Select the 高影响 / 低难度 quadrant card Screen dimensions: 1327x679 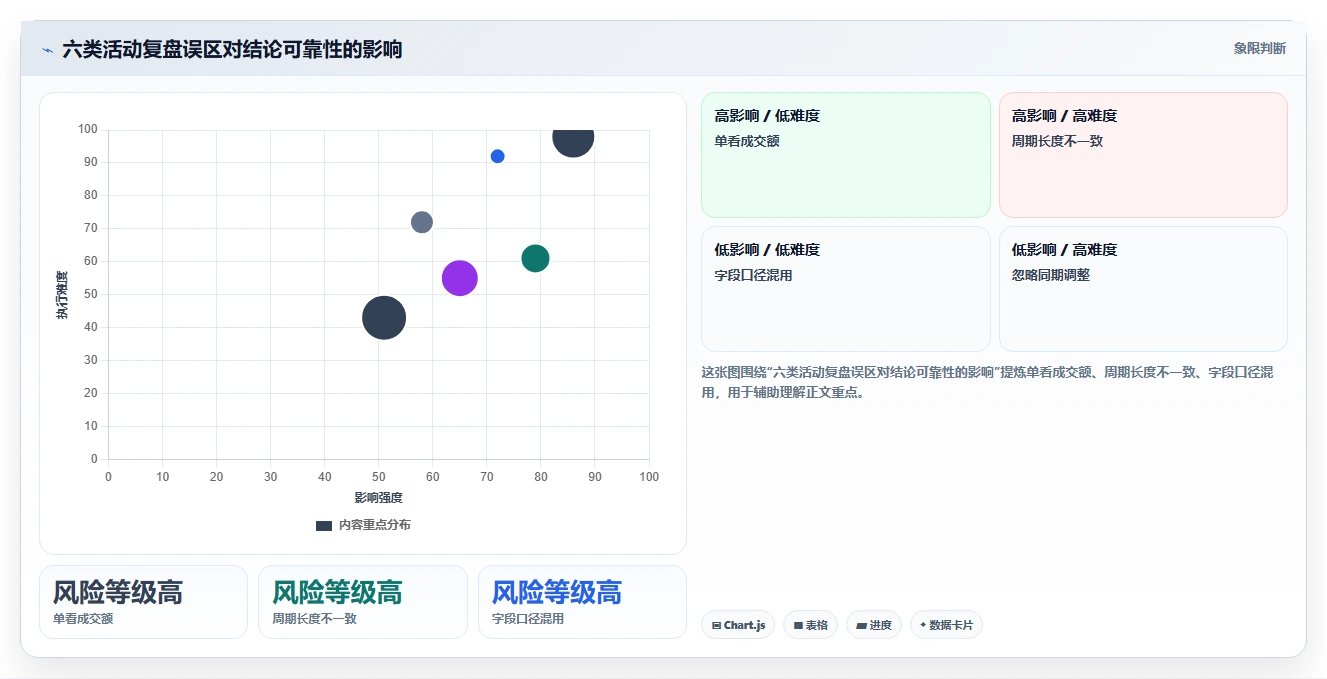point(846,155)
